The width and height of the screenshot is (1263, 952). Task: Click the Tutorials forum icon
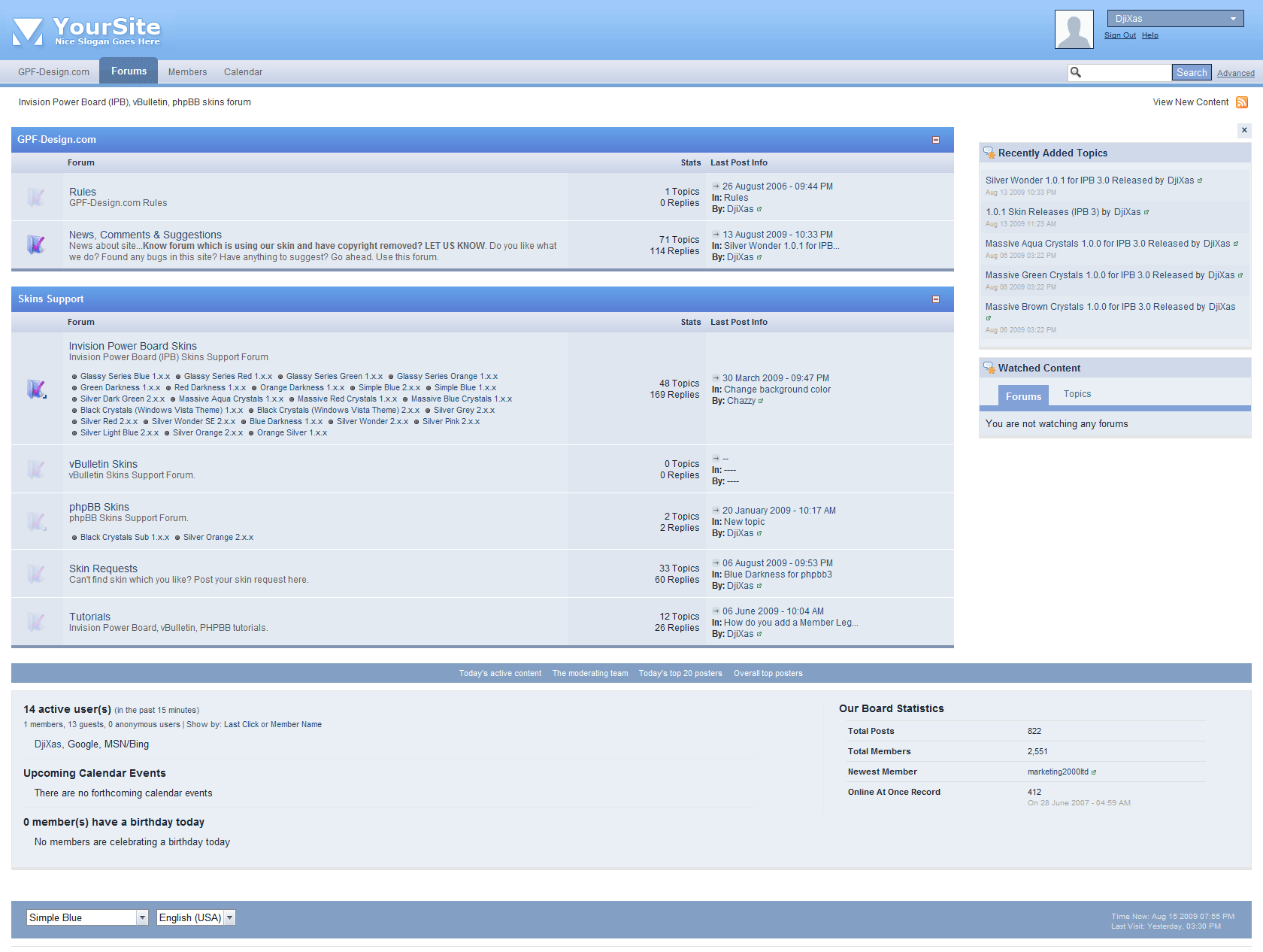35,621
